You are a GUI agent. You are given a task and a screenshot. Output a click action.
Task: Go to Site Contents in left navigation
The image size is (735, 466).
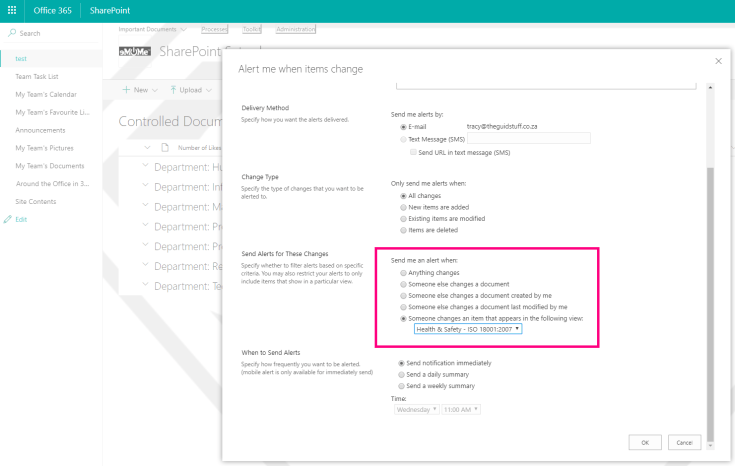coord(37,202)
